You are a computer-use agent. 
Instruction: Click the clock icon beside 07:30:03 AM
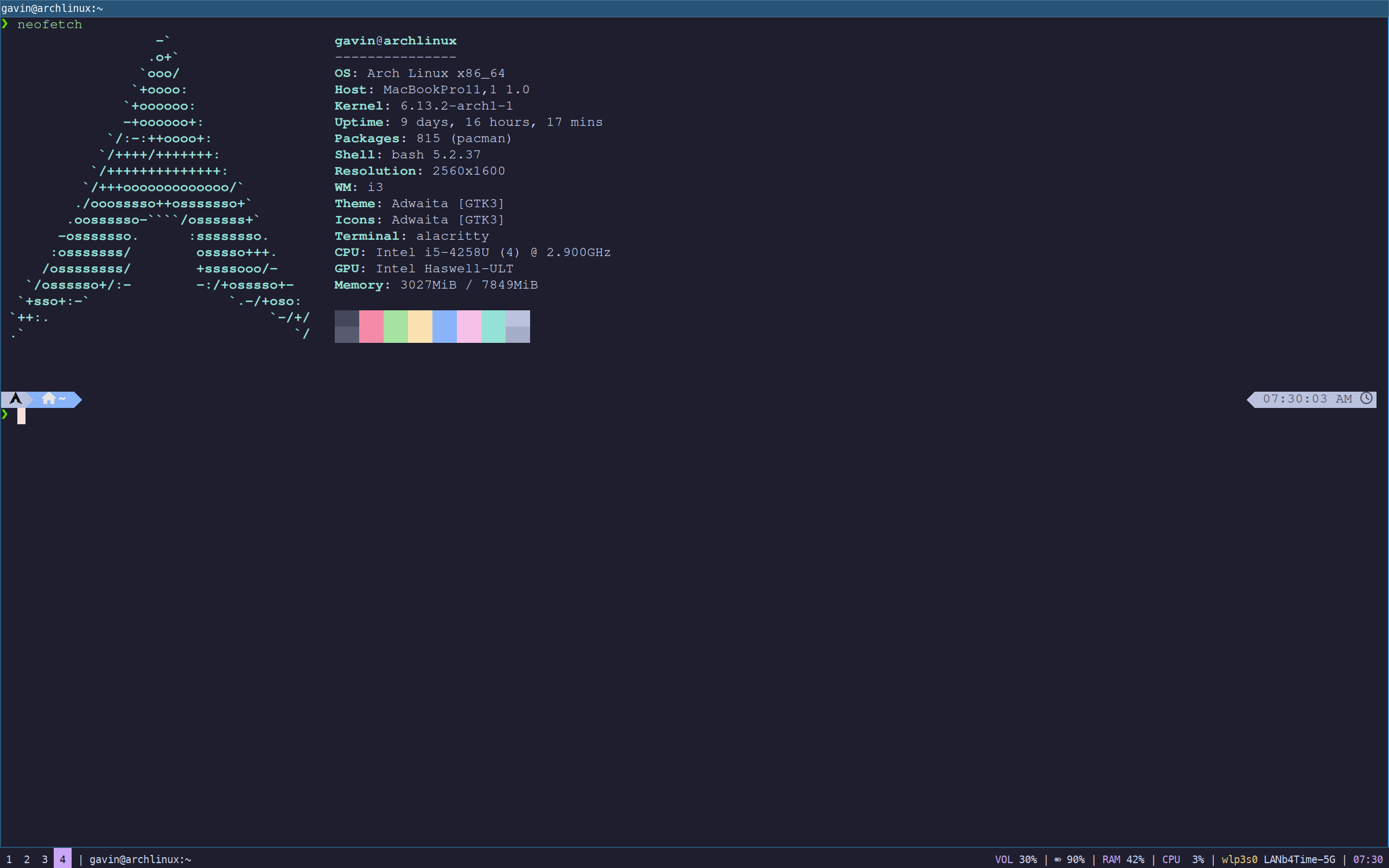tap(1366, 398)
